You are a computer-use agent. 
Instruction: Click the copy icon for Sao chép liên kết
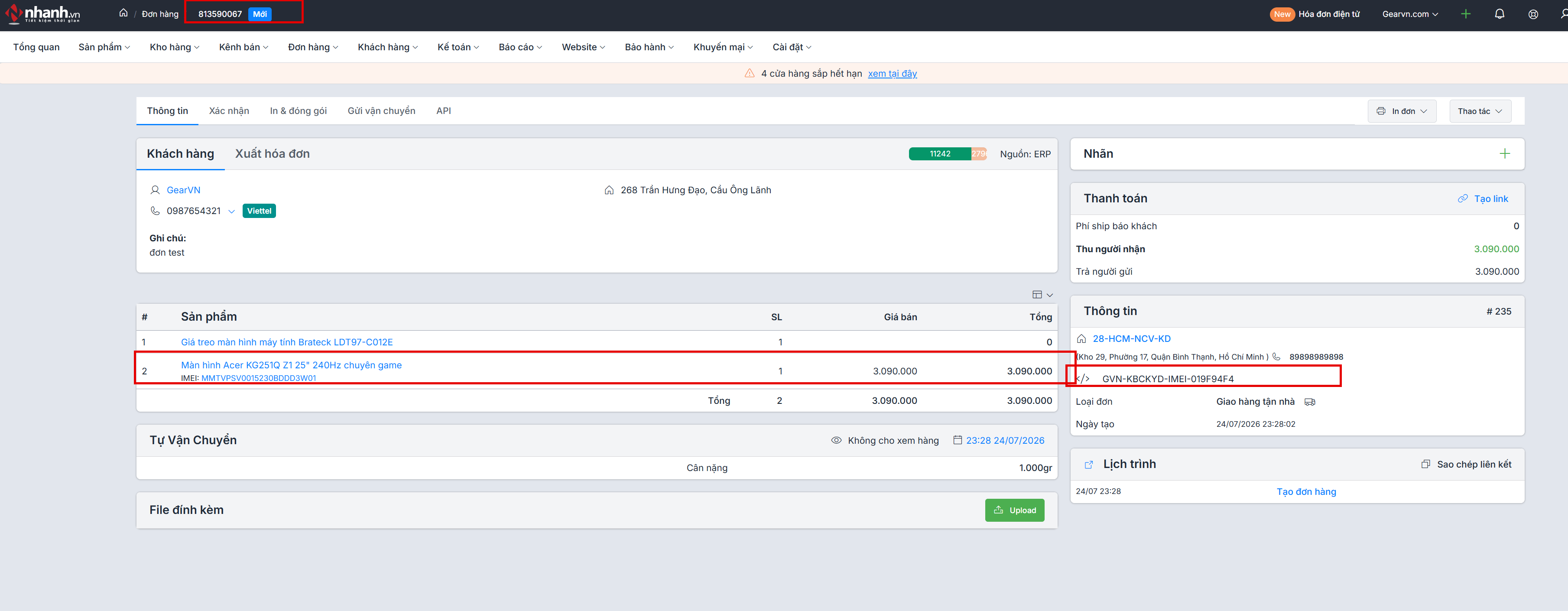pos(1425,465)
